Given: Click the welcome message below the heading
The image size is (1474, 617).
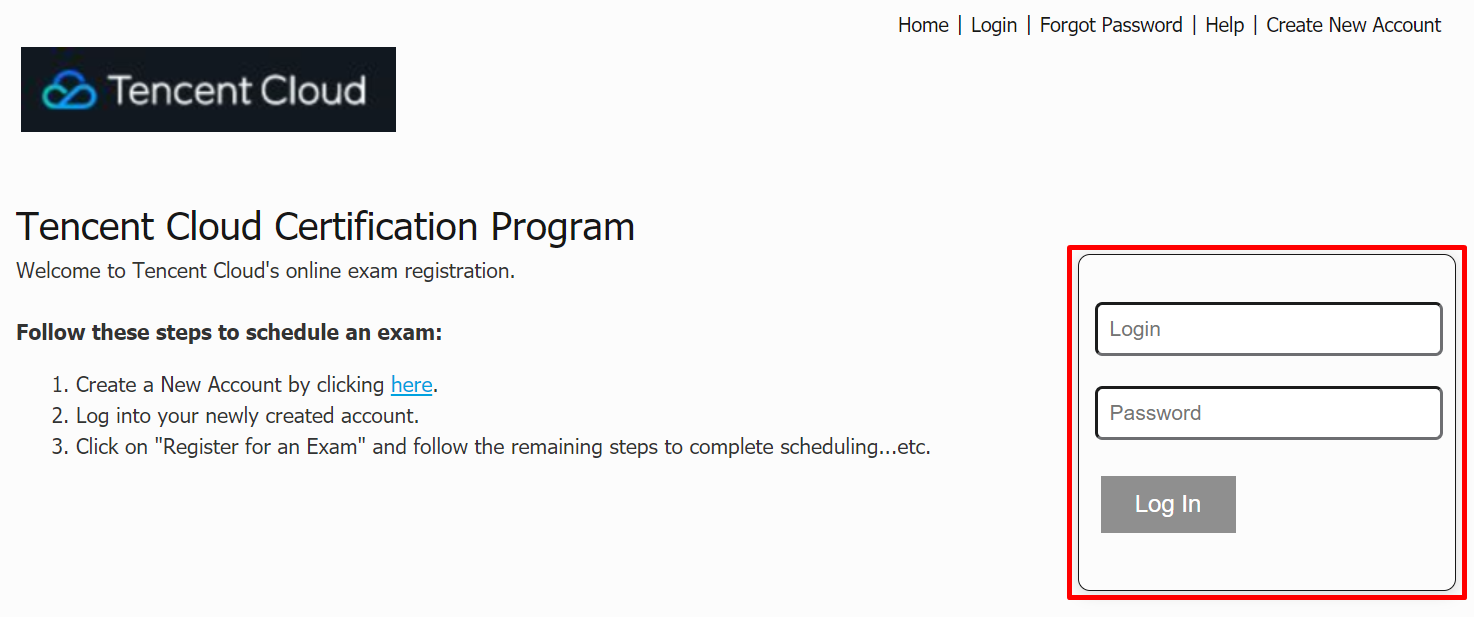Looking at the screenshot, I should (x=265, y=271).
